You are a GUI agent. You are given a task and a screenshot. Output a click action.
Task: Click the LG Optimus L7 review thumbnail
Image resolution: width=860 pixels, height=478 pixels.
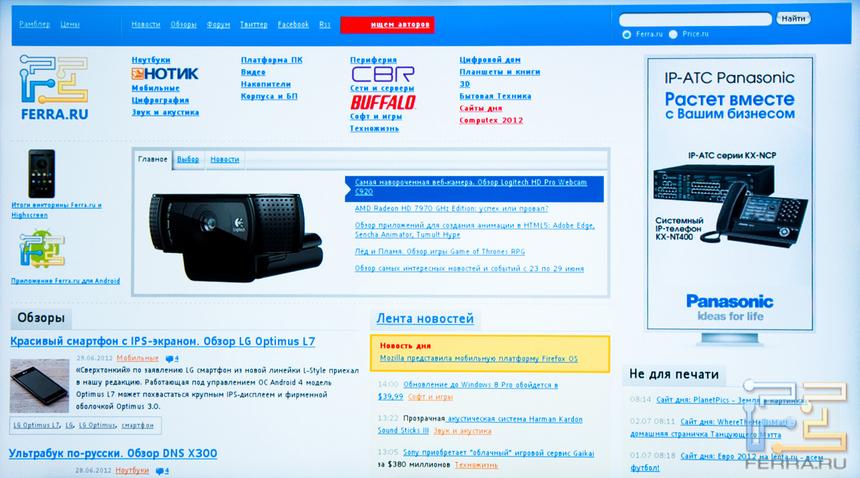pyautogui.click(x=39, y=386)
